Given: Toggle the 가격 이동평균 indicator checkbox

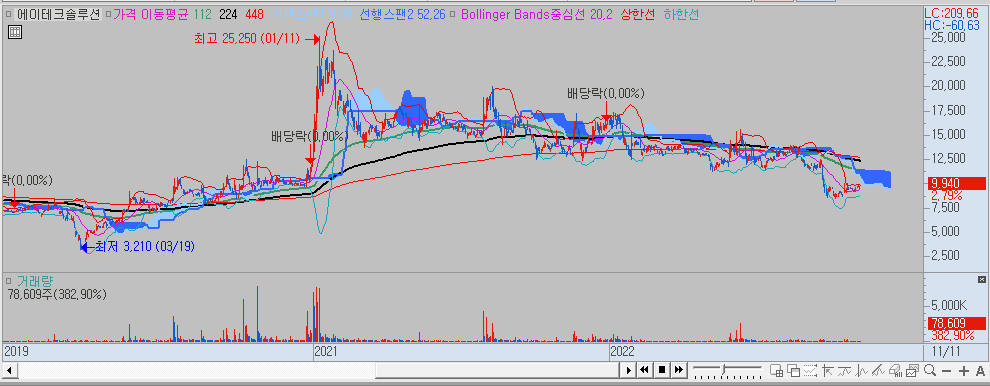Looking at the screenshot, I should click(x=108, y=14).
